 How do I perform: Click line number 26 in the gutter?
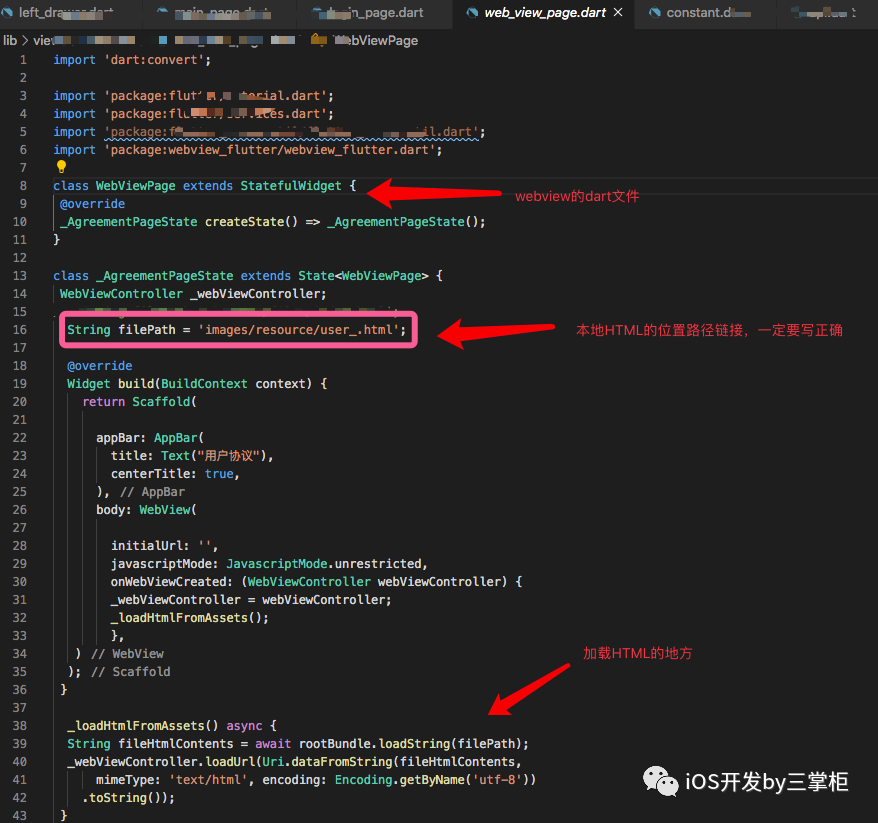(20, 510)
